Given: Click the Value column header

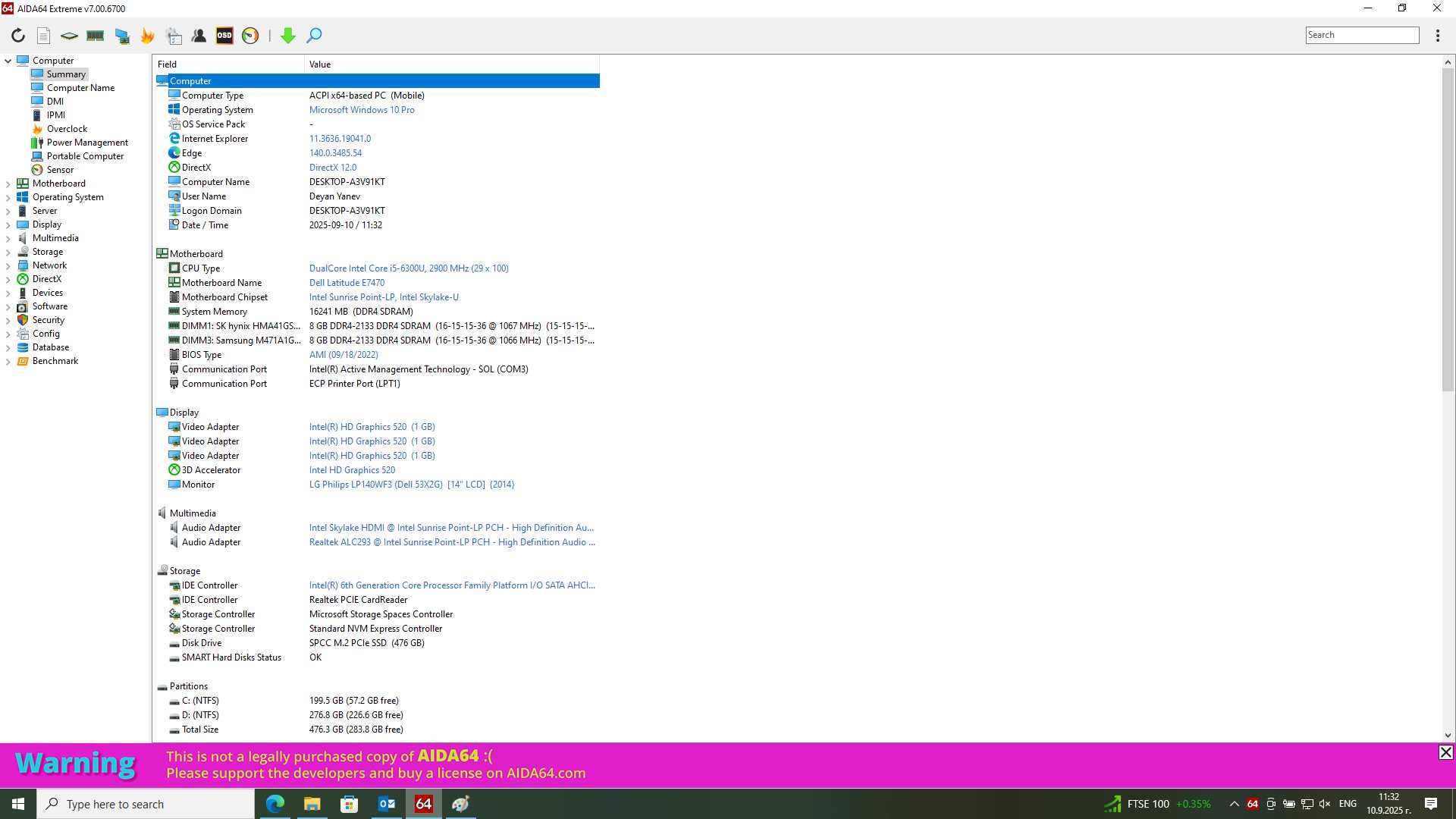Looking at the screenshot, I should tap(452, 64).
